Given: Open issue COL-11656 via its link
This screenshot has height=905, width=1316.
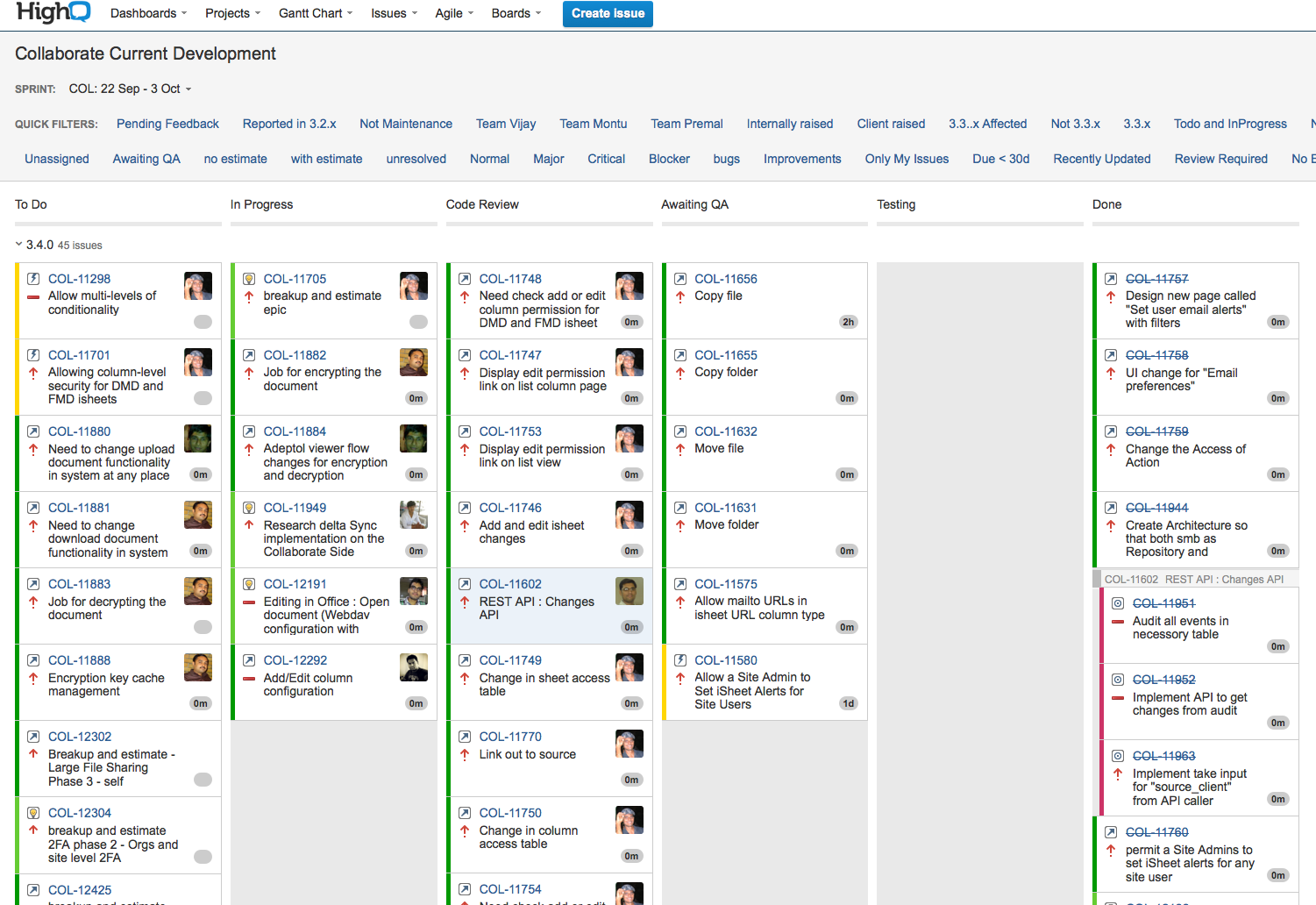Looking at the screenshot, I should (725, 278).
